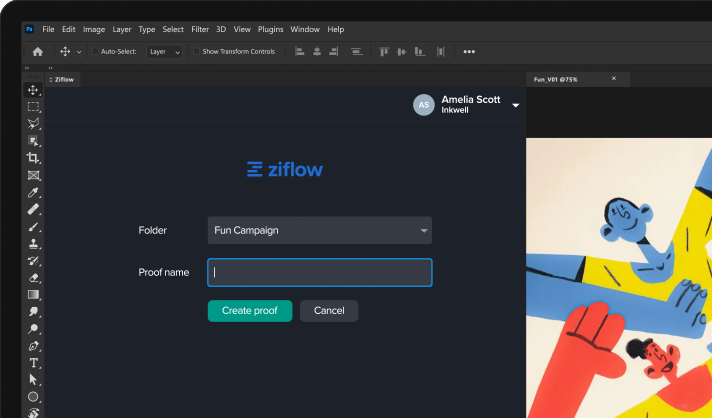Select the Brush tool
712x418 pixels.
(33, 227)
